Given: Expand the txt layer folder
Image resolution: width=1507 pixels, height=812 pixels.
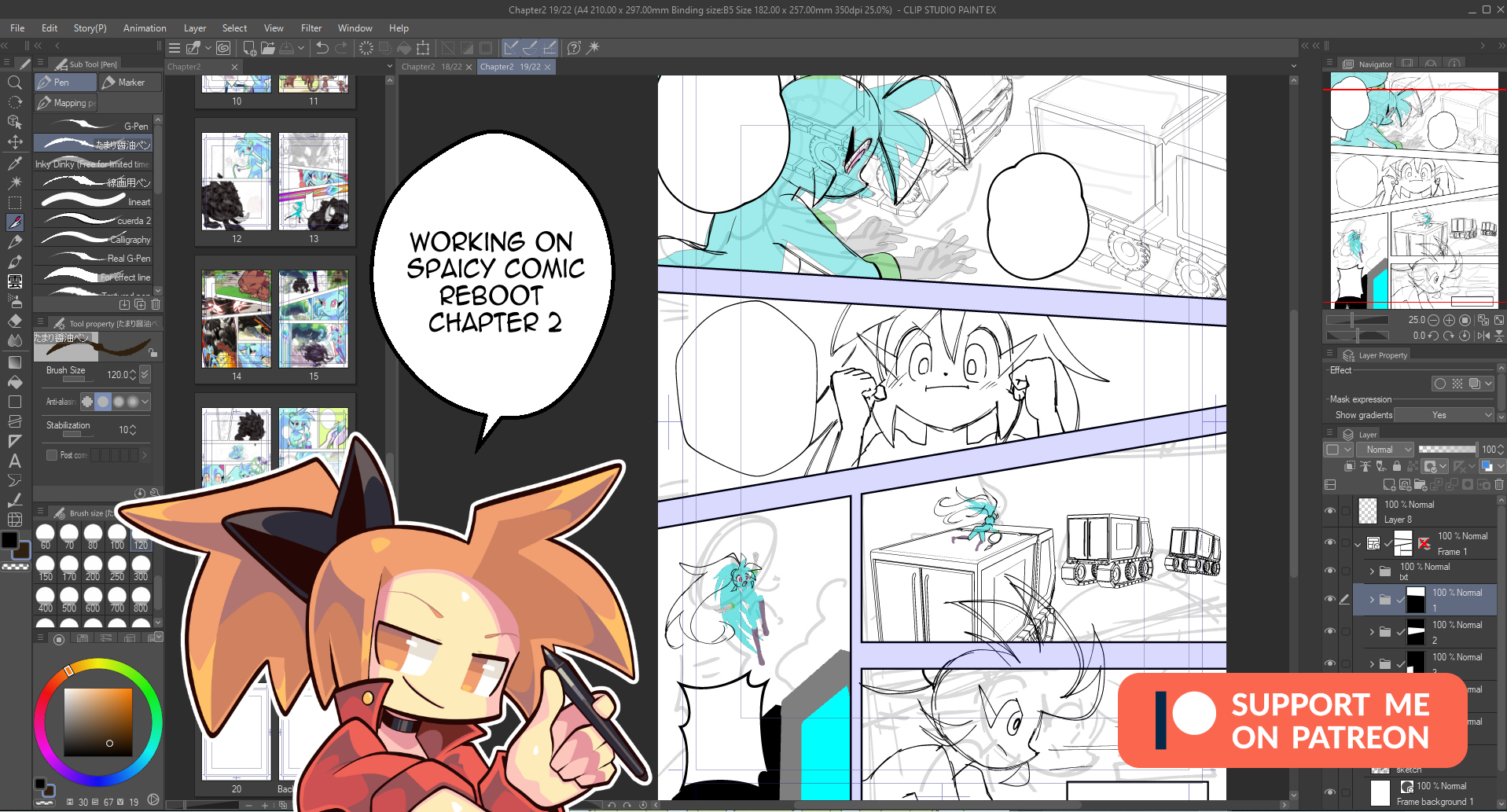Looking at the screenshot, I should tap(1373, 571).
